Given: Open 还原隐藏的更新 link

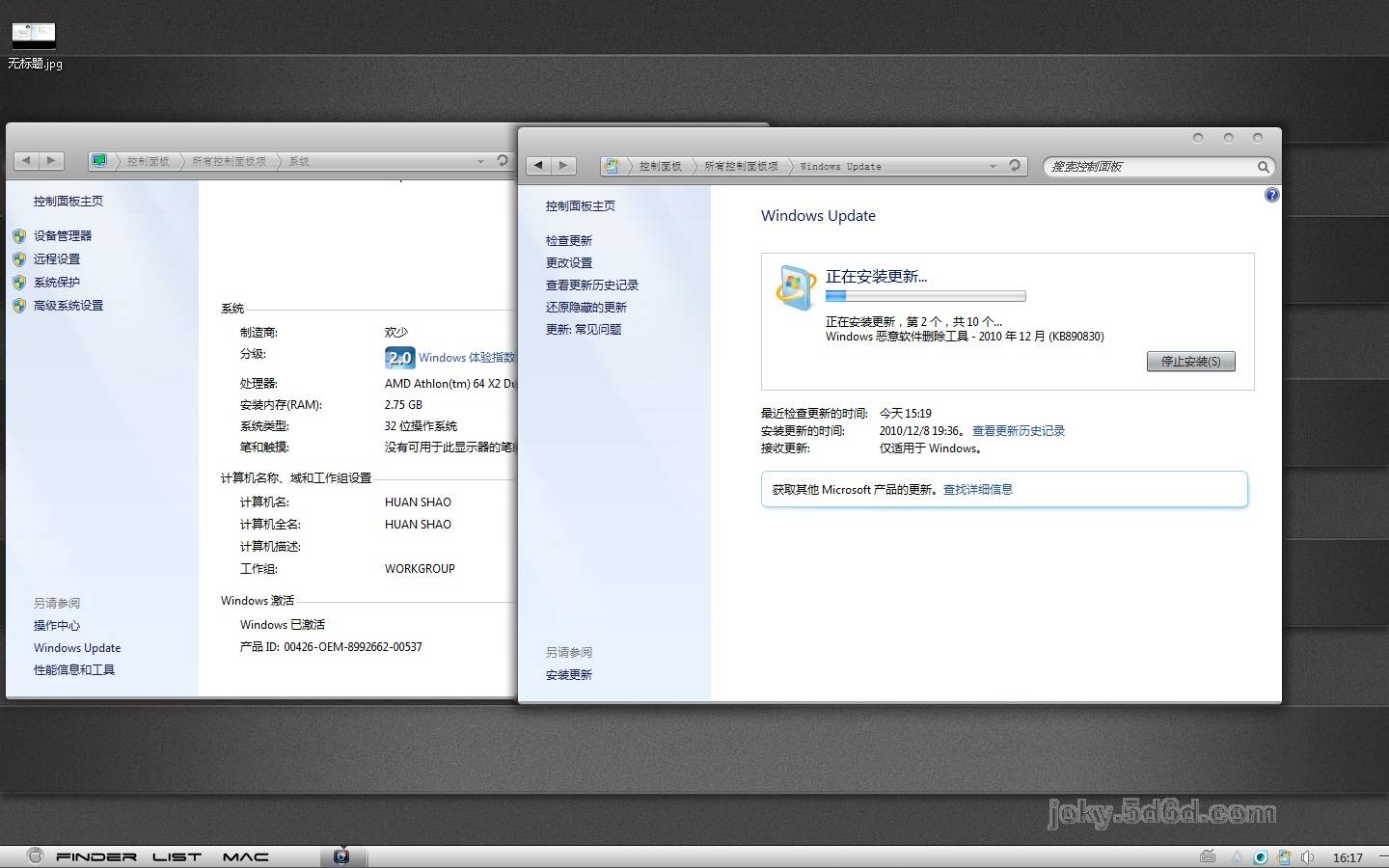Looking at the screenshot, I should click(x=586, y=308).
